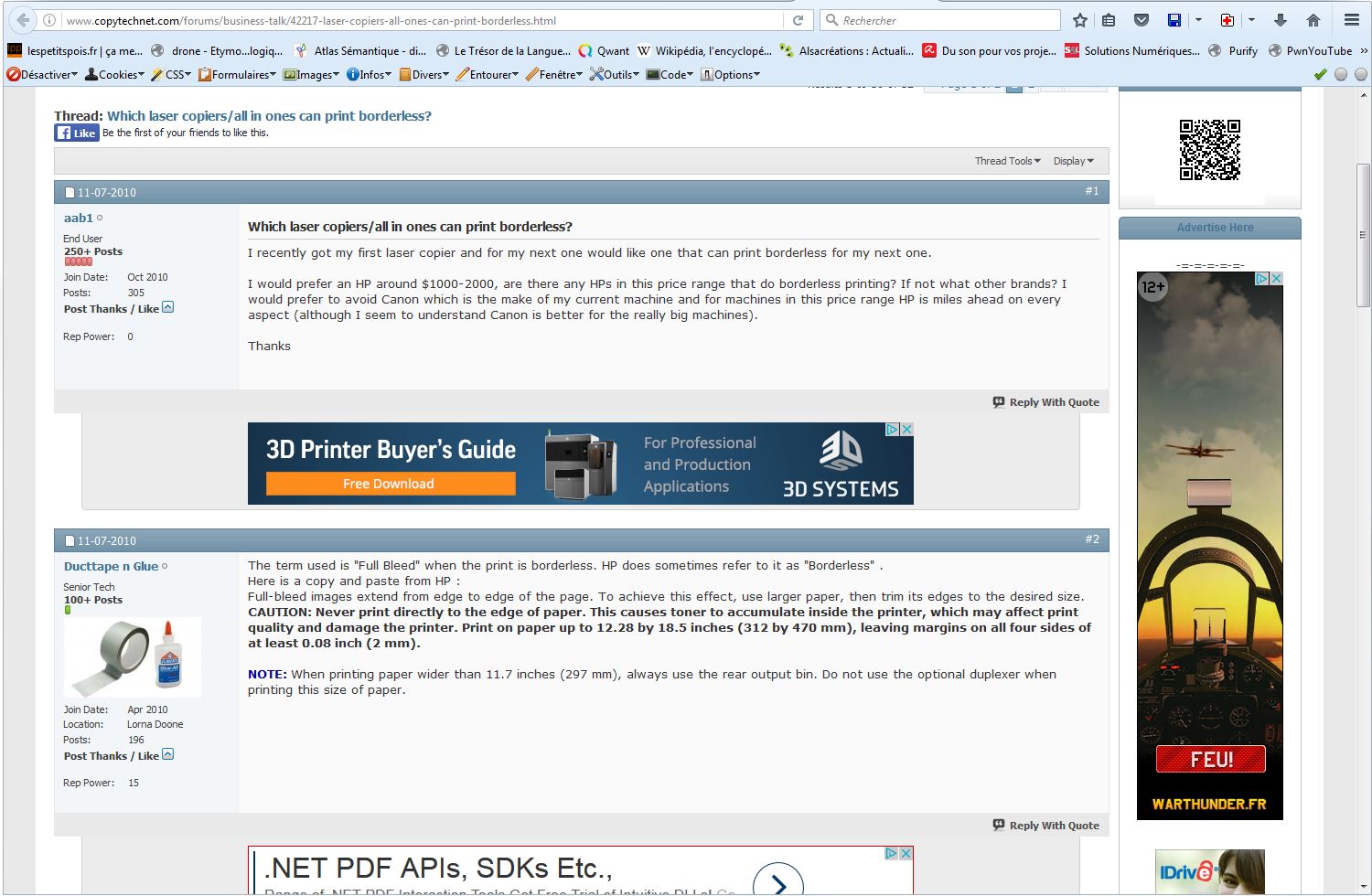Reply With Quote to aab1's post

pos(1046,402)
